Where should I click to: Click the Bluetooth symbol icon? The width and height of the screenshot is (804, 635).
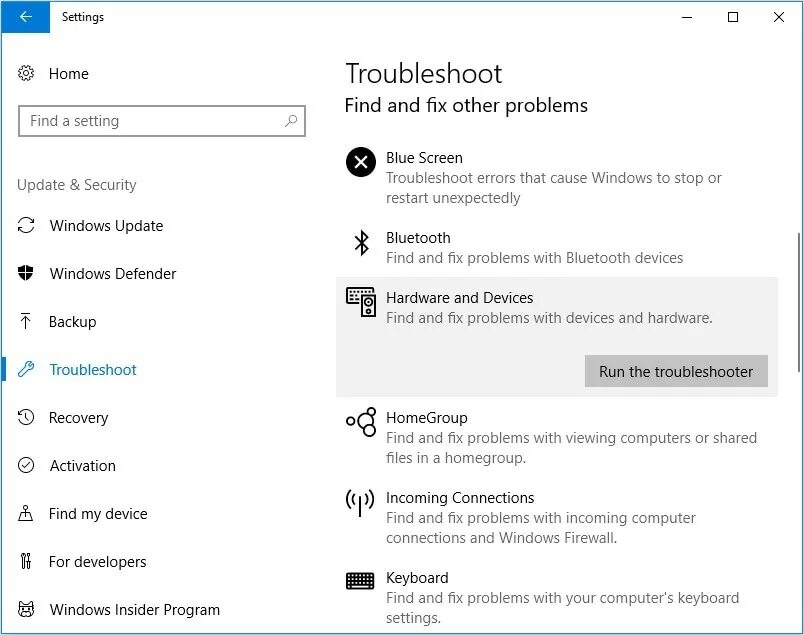pyautogui.click(x=361, y=243)
